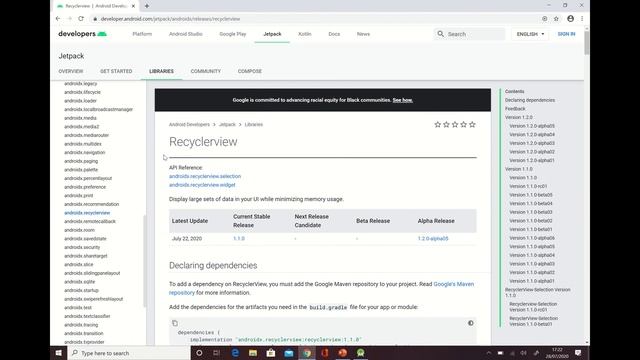
Task: Open Google's Maven repository link
Action: (453, 284)
